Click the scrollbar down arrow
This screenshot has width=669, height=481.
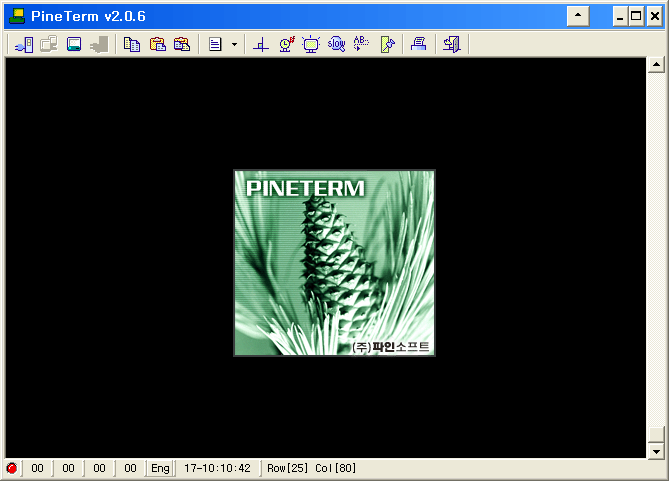[656, 452]
